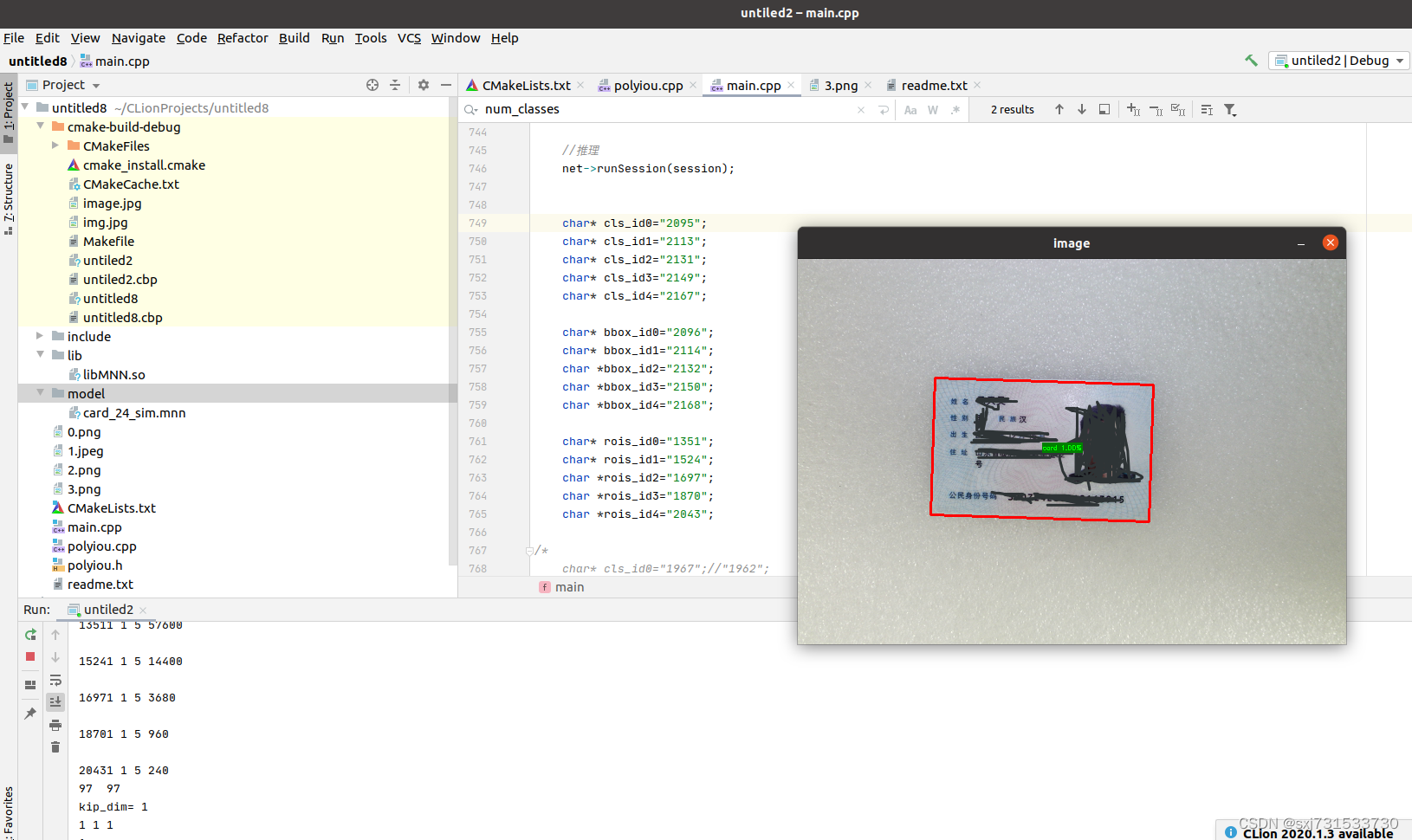This screenshot has width=1412, height=840.
Task: Click the CLion 2020.1.3 available notification
Action: (x=1318, y=833)
